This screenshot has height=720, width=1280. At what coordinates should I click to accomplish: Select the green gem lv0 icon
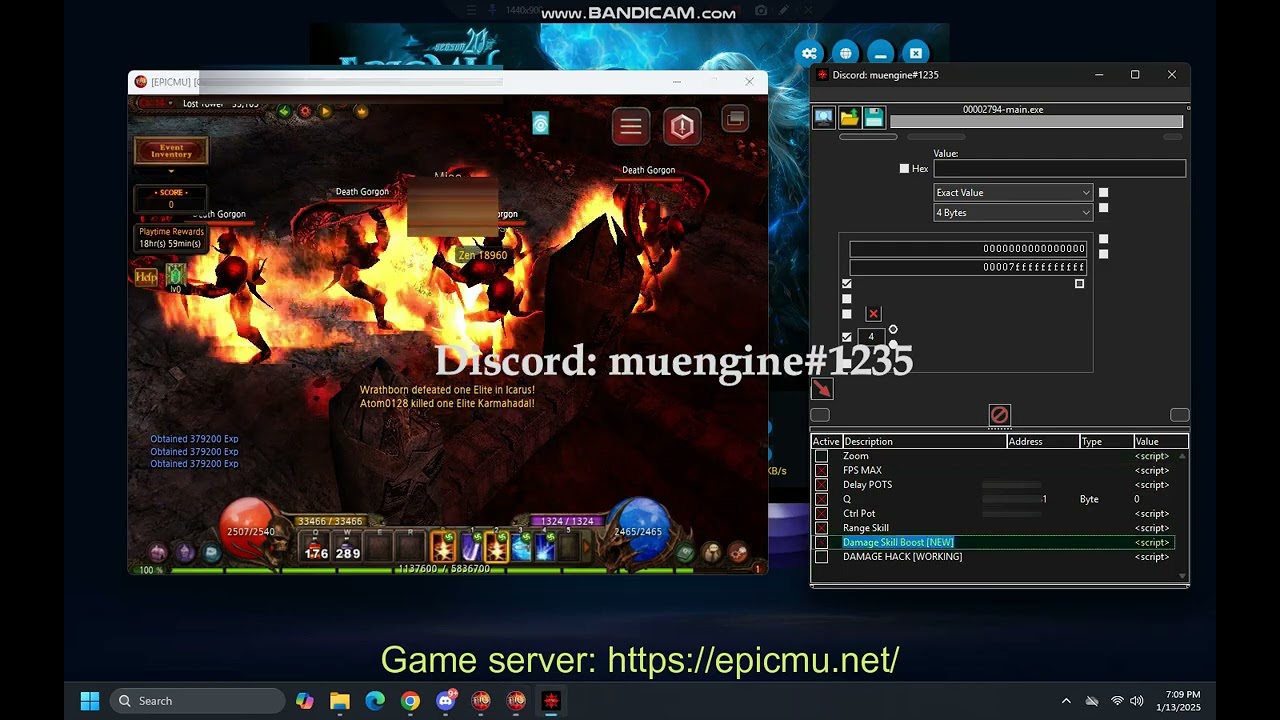(176, 275)
